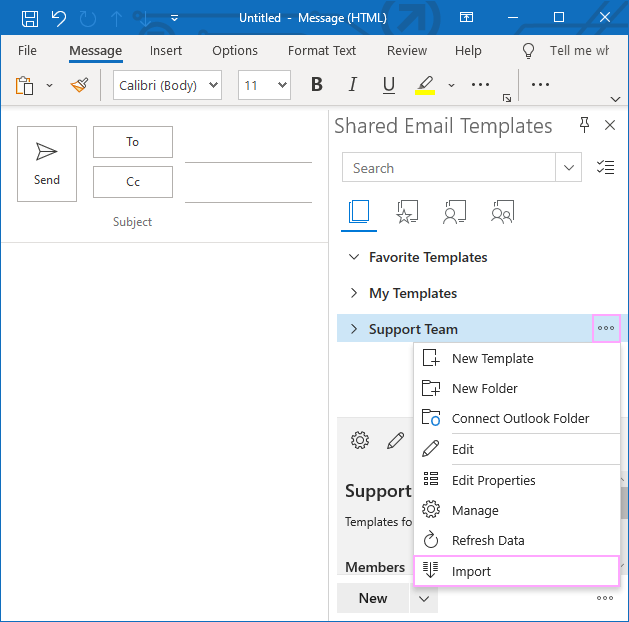Image resolution: width=629 pixels, height=622 pixels.
Task: Click the Send button
Action: pyautogui.click(x=47, y=164)
